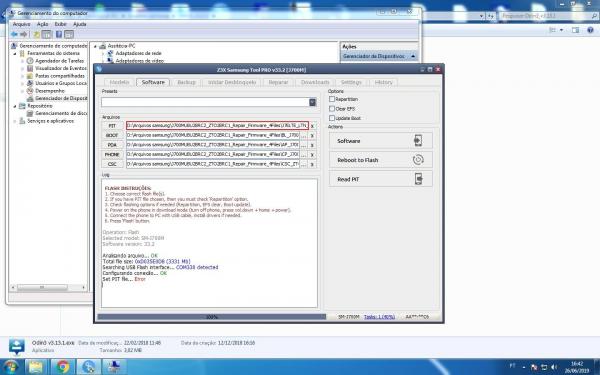Screen dimensions: 600x375
Task: Collapse the Repositório node
Action: coord(15,106)
